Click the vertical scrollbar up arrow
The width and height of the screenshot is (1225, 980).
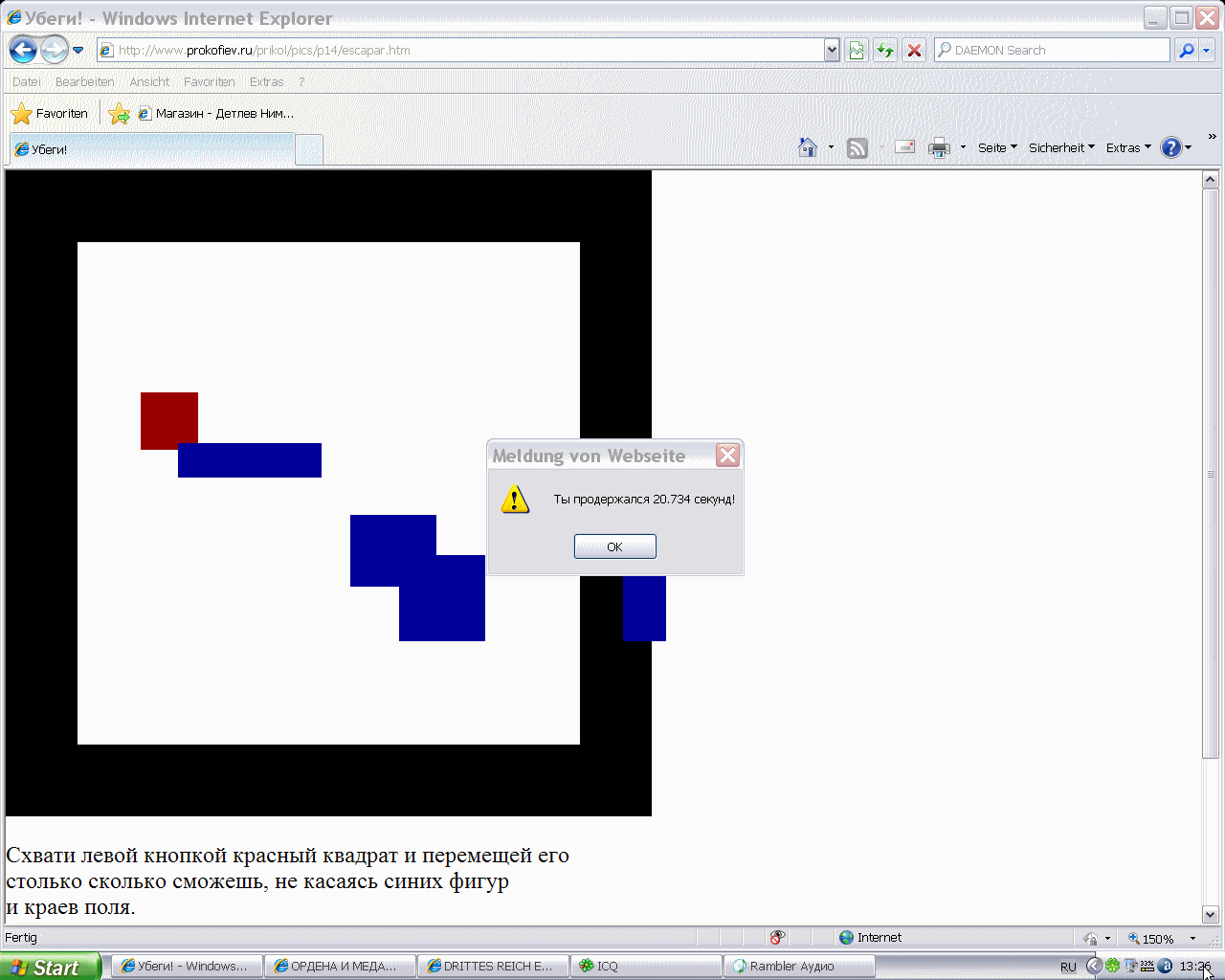click(x=1210, y=179)
